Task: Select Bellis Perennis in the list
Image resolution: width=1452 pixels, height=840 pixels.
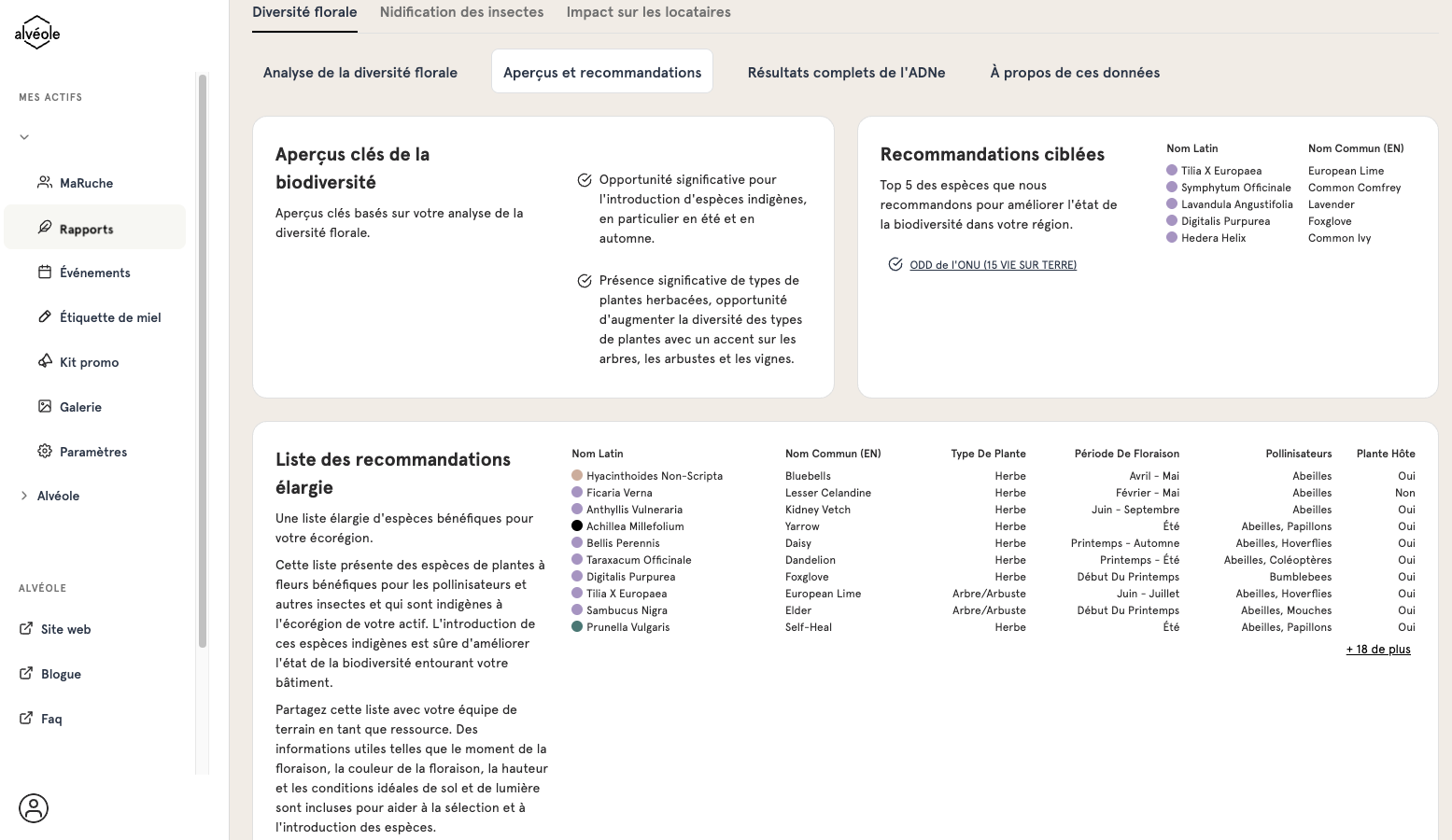Action: point(623,543)
